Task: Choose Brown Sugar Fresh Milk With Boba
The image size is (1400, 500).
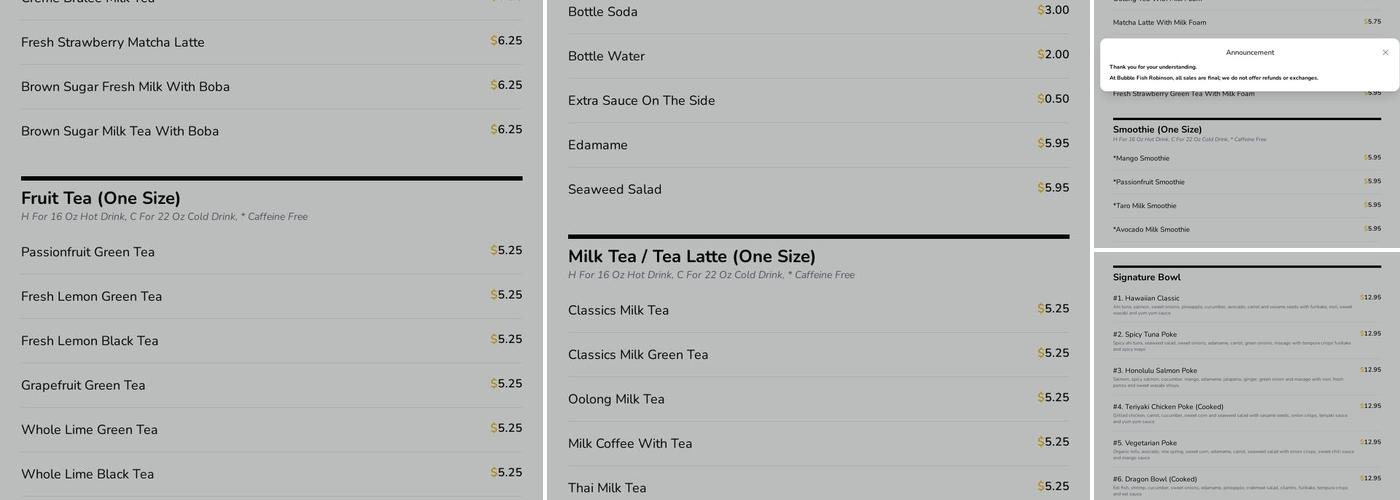Action: point(125,87)
